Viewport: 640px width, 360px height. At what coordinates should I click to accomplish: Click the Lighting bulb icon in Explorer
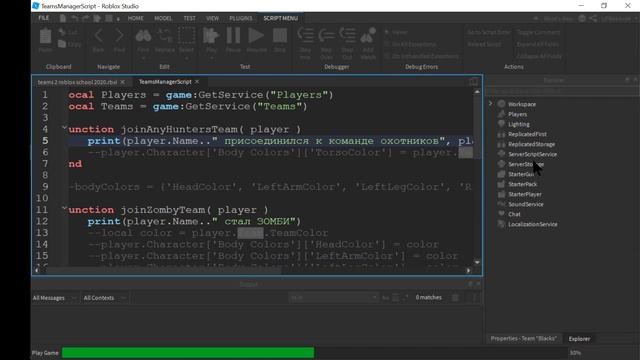502,124
